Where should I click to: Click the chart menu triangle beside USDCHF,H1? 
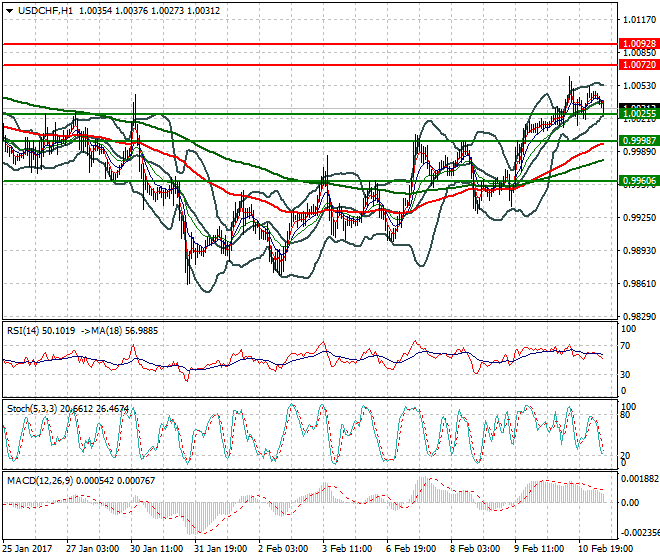tap(10, 11)
